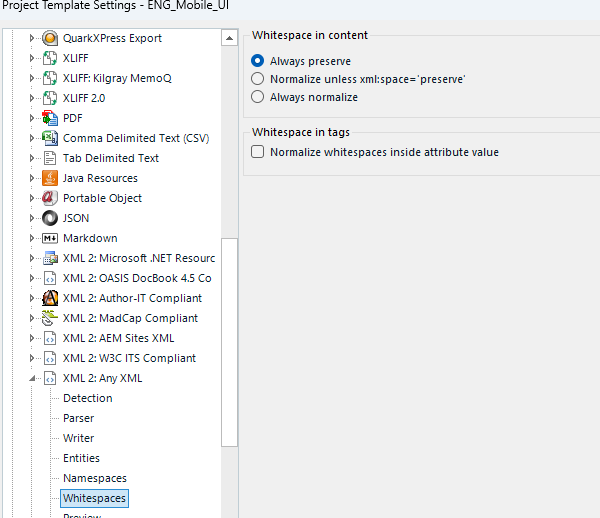Click the Java Resources icon
This screenshot has width=600, height=518.
coord(50,178)
